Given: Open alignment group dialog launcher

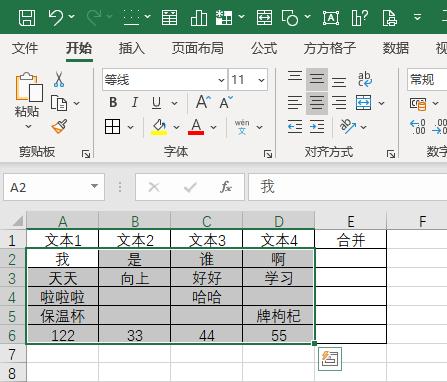Looking at the screenshot, I should coord(391,154).
